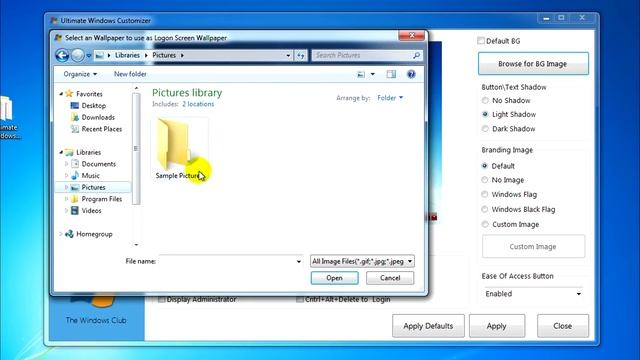Toggle Ctrl+Alt+Delete to Login checkbox
This screenshot has width=640, height=360.
tap(300, 300)
